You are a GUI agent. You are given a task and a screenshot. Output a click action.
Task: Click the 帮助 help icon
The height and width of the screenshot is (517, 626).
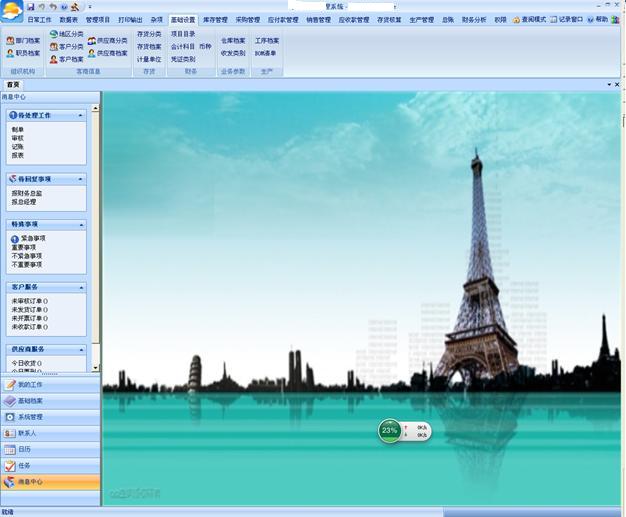pos(590,20)
